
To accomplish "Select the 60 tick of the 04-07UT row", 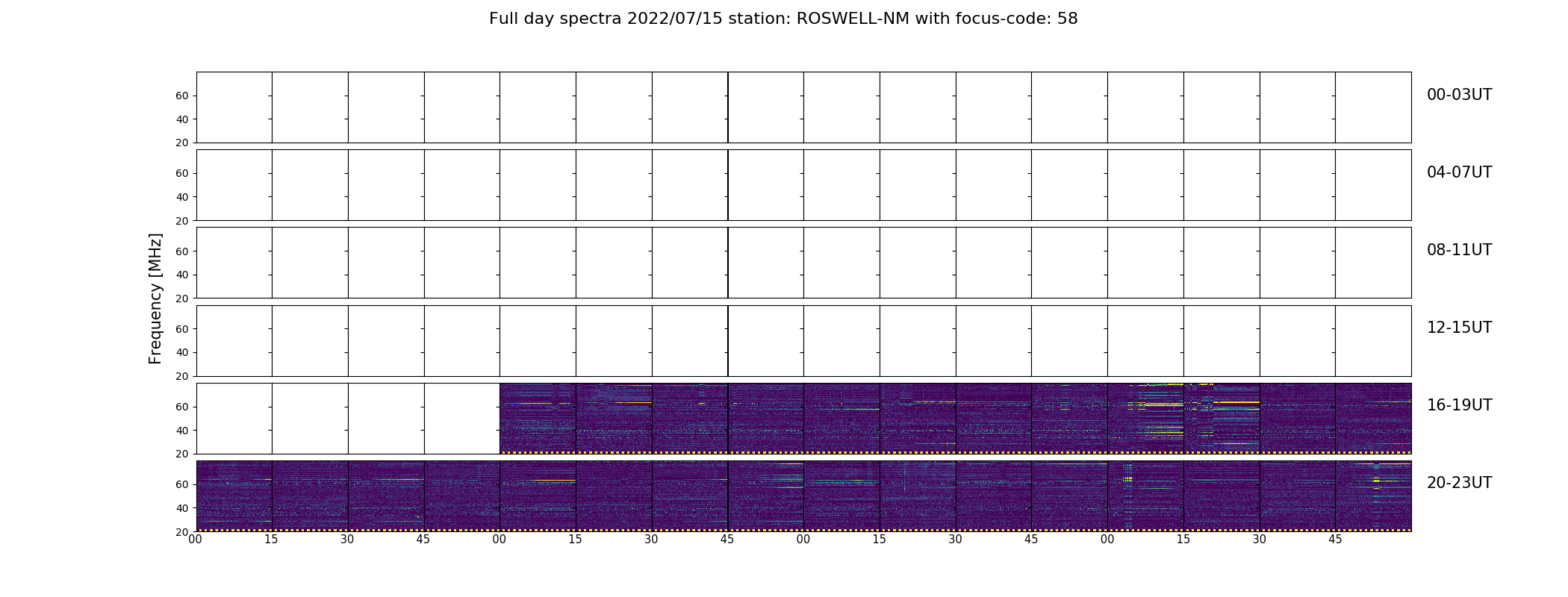I will [x=182, y=174].
